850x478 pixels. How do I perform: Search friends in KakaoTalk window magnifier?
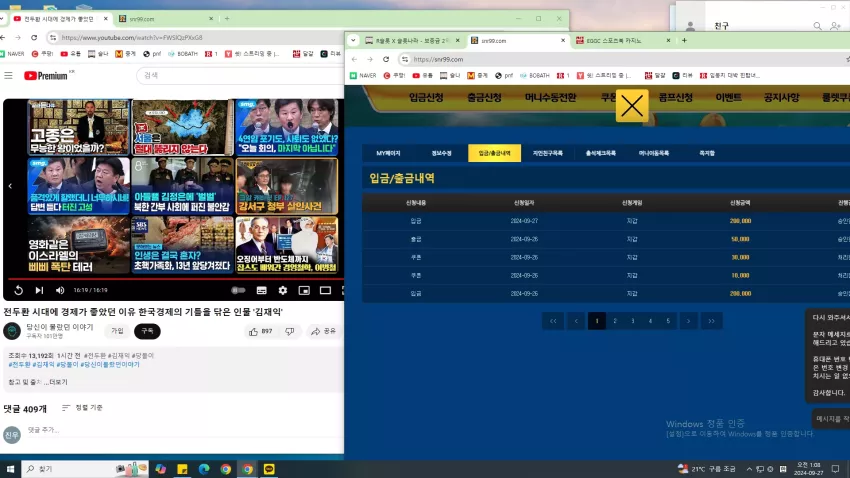click(x=817, y=25)
